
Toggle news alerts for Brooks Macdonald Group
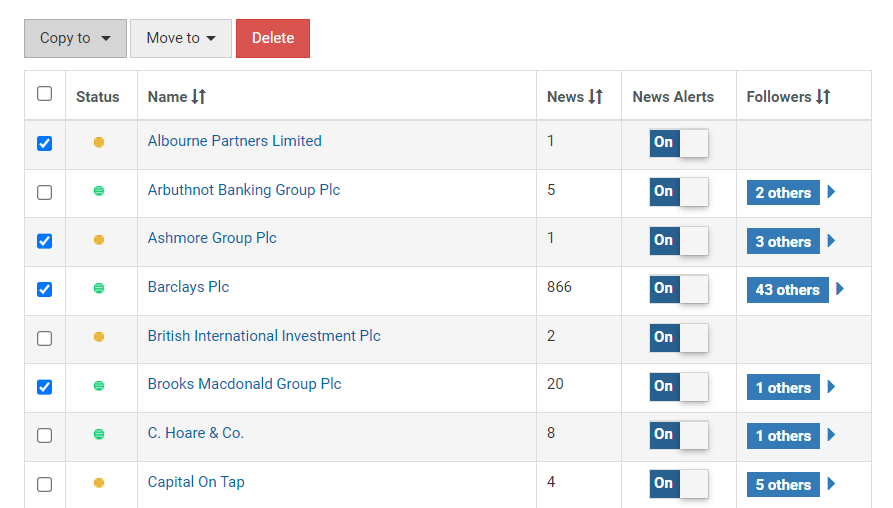click(x=679, y=386)
